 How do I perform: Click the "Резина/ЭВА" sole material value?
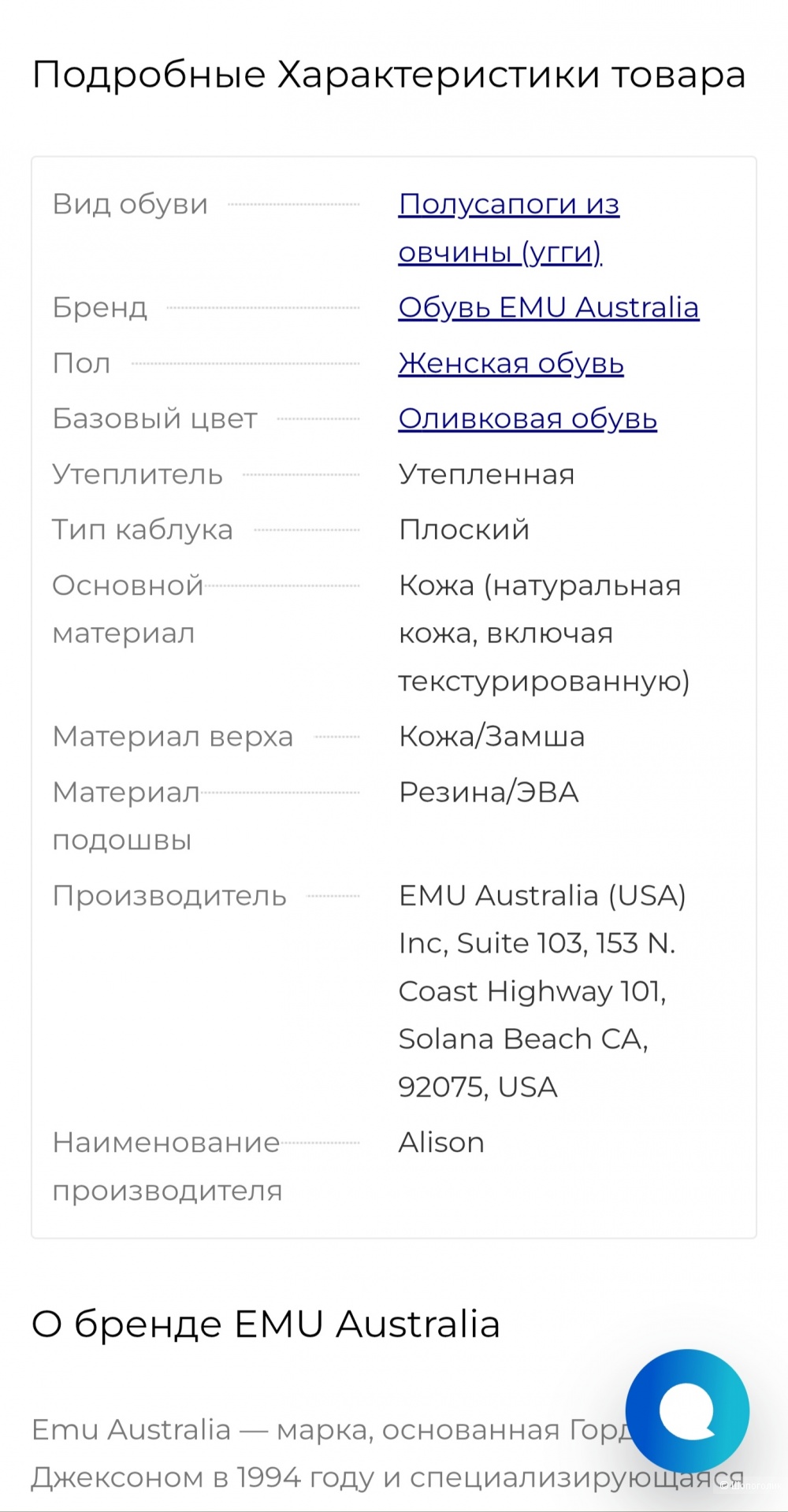(489, 792)
